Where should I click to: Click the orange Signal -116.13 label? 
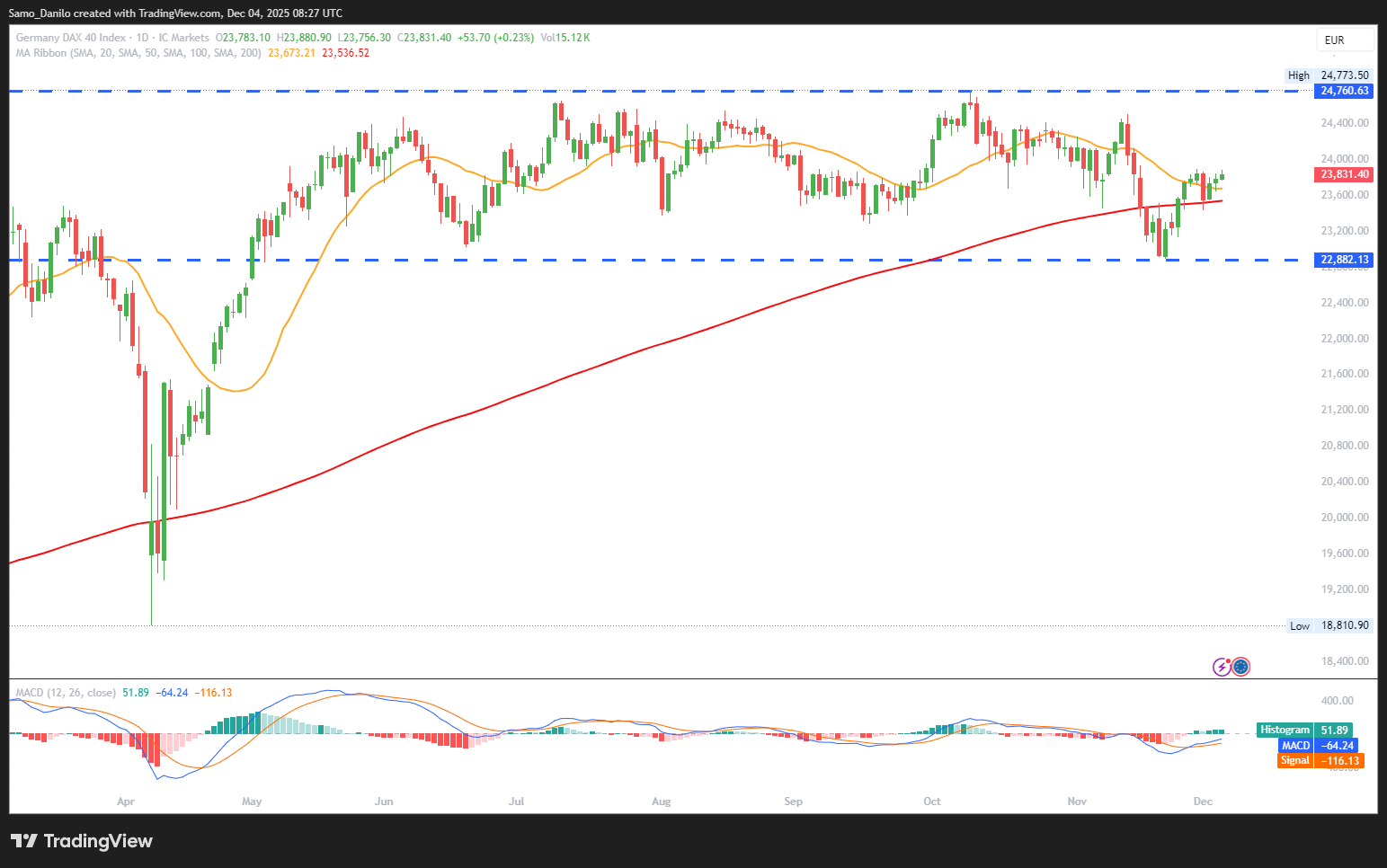(x=1320, y=761)
